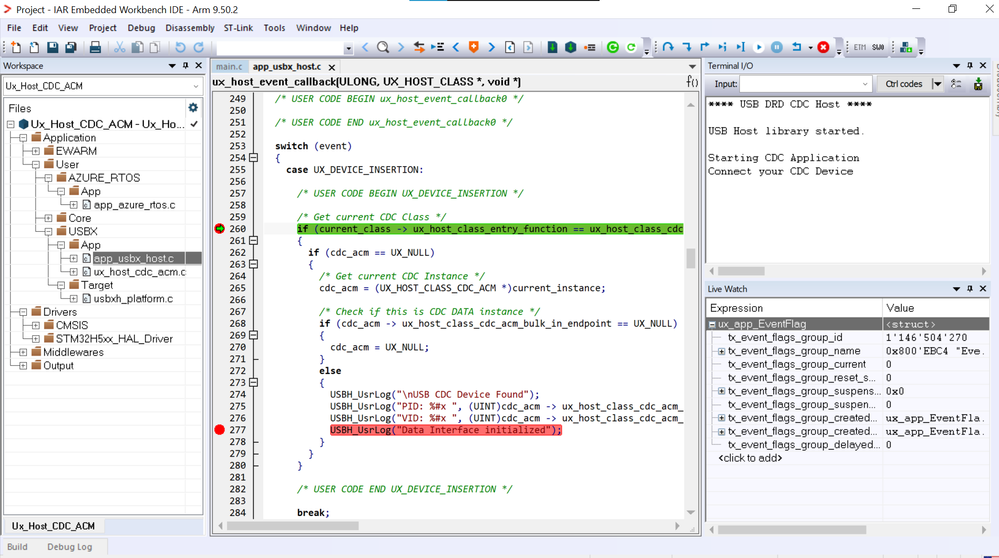Open the Debug menu
This screenshot has height=558, width=999.
141,28
